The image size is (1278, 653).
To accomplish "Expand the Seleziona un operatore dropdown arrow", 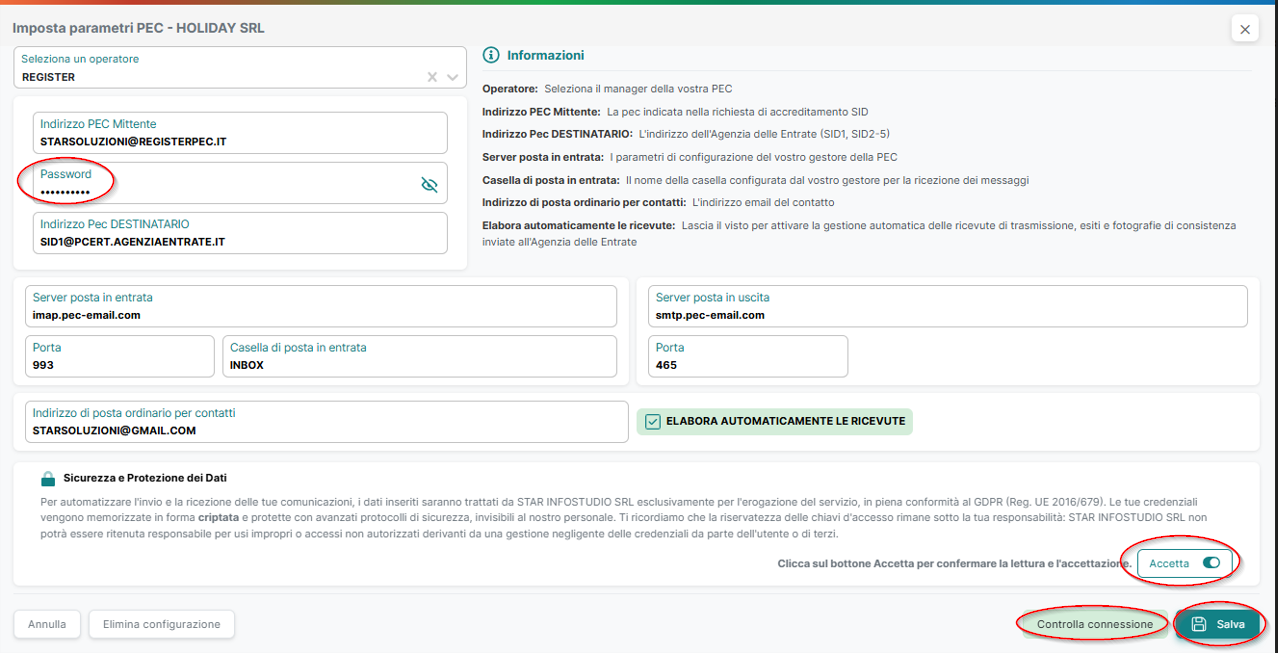I will tap(453, 77).
